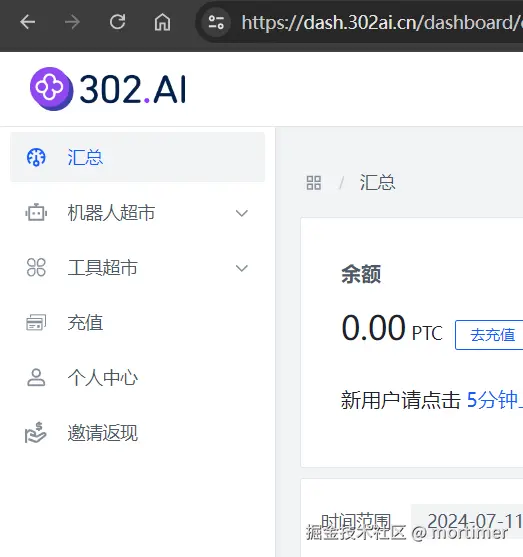Click the 时间范围 label
This screenshot has height=557, width=523.
356,521
